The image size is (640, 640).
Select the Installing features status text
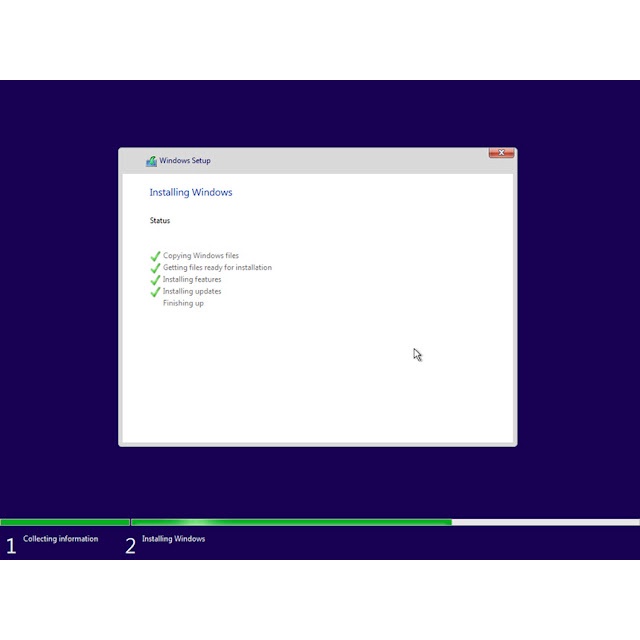tap(192, 280)
